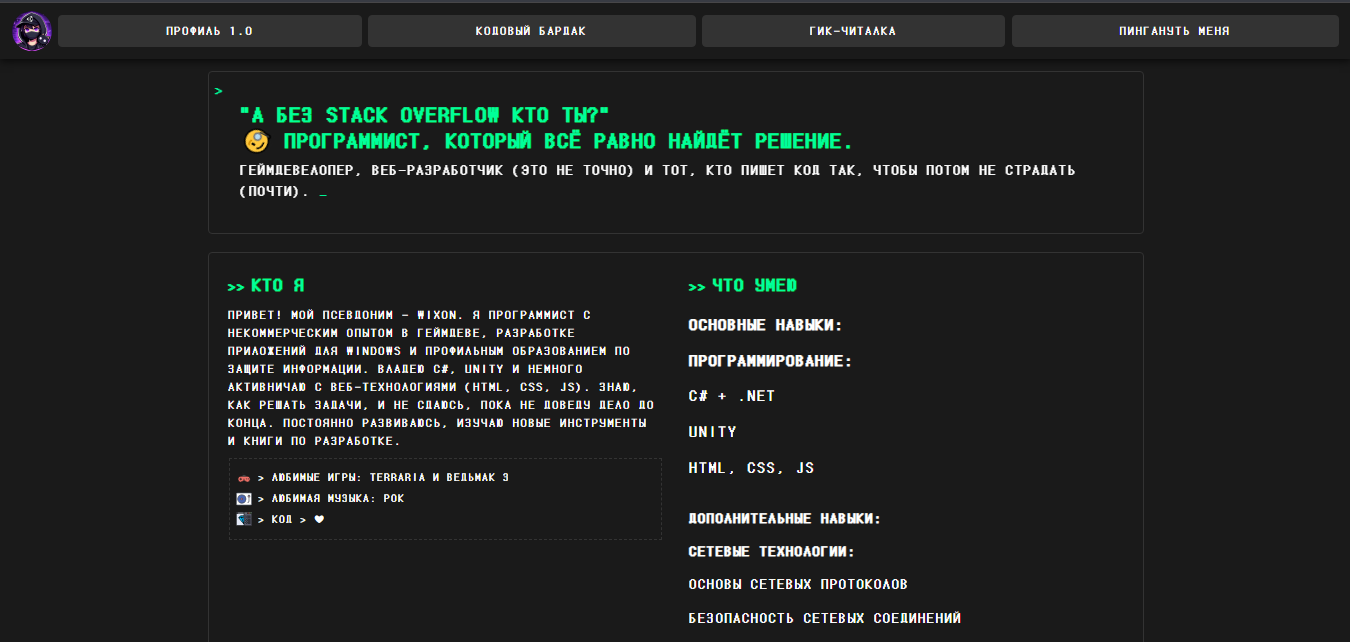Viewport: 1350px width, 642px height.
Task: Select ОСНОВЫ СЕТЕВЫХ ПРОТОКОЛОВ item
Action: pyautogui.click(x=798, y=584)
